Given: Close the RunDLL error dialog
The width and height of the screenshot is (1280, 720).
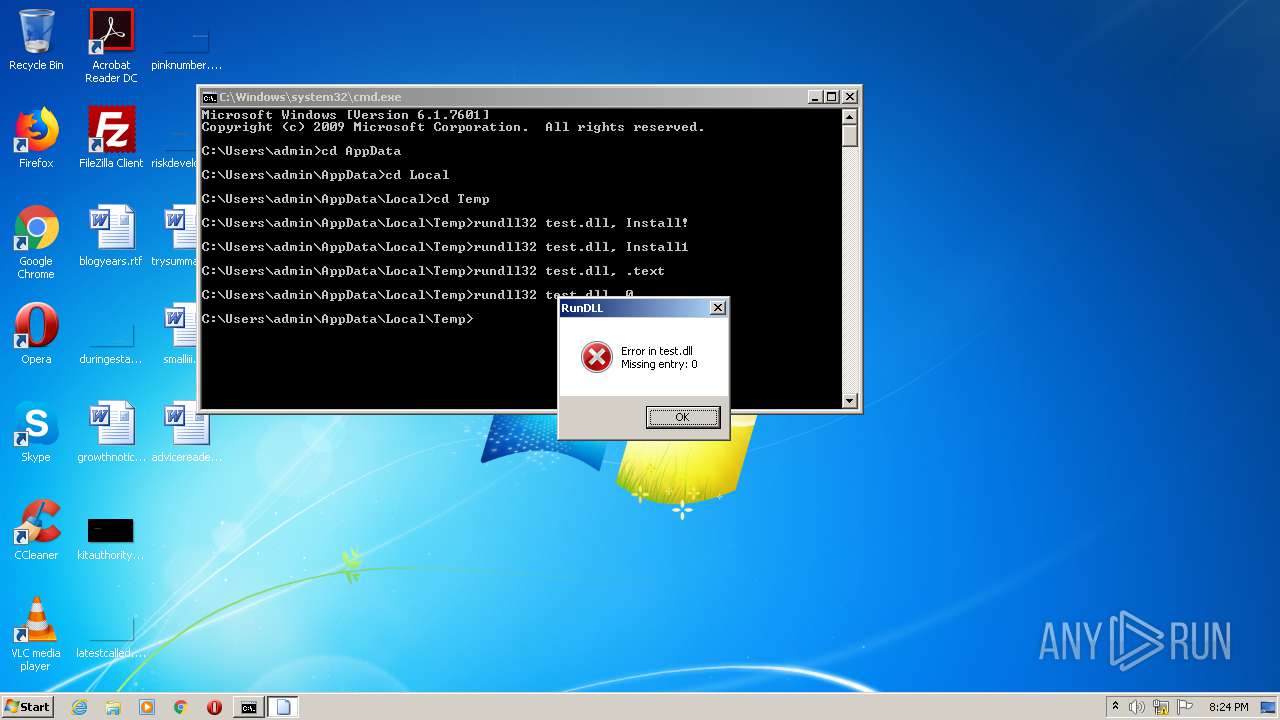Looking at the screenshot, I should 717,308.
